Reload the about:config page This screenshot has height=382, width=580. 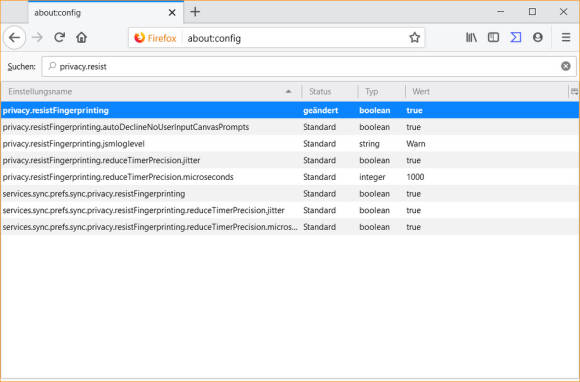(60, 37)
